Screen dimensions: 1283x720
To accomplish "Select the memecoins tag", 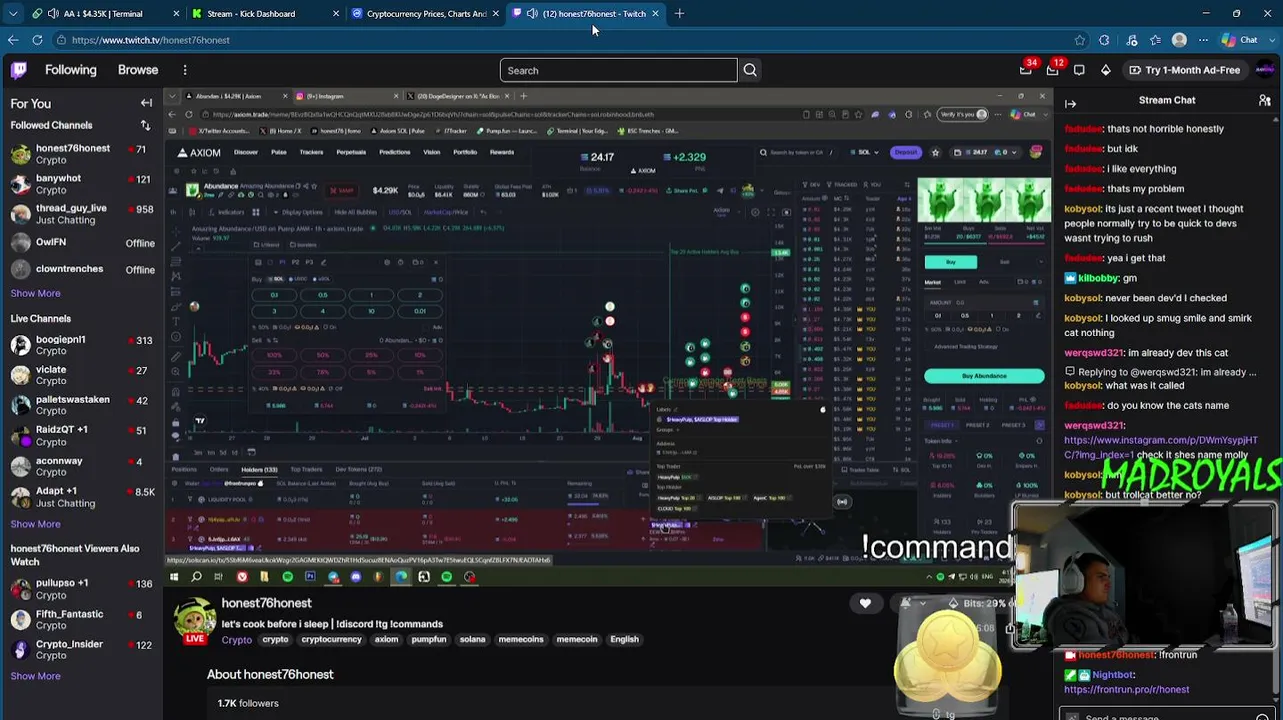I will coord(521,640).
